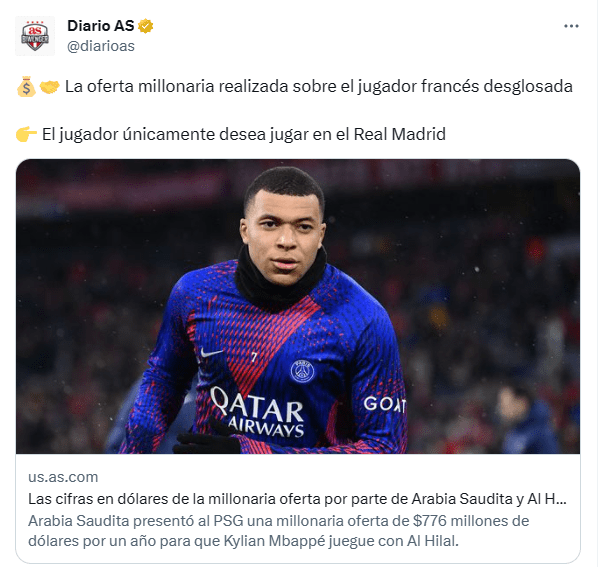
Task: Click the Qatar Airways logo on the jersey
Action: tap(258, 412)
